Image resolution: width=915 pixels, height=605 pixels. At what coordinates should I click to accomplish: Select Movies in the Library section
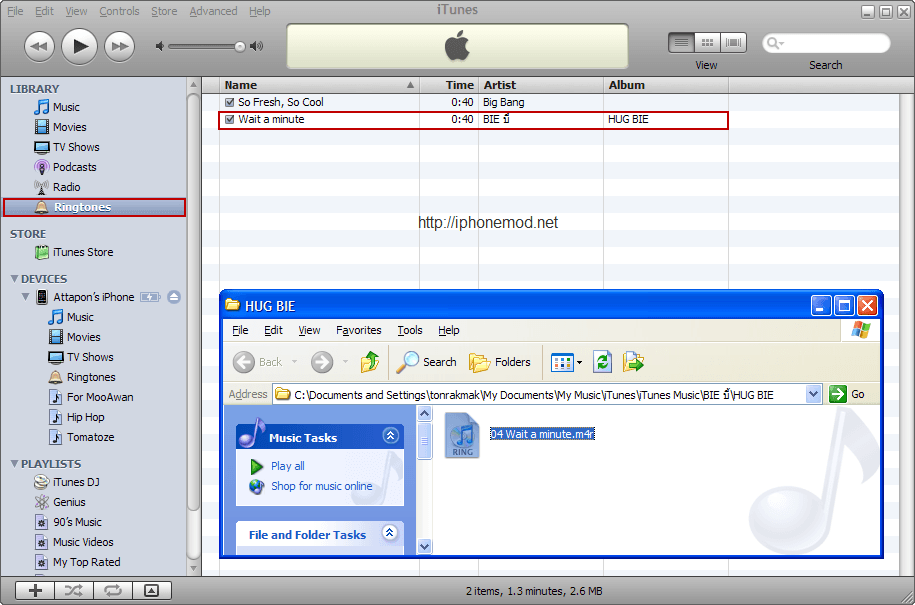tap(60, 127)
